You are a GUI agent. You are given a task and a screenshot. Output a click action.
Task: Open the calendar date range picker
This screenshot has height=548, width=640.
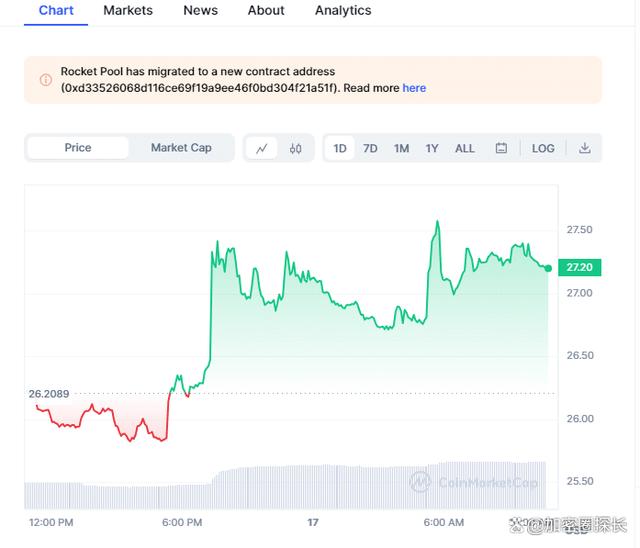(501, 148)
